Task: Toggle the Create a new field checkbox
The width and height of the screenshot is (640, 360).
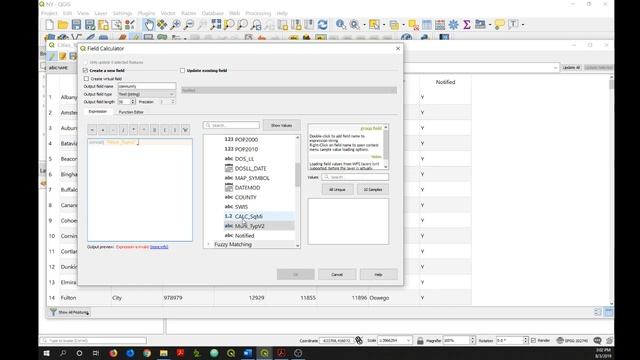Action: [86, 70]
